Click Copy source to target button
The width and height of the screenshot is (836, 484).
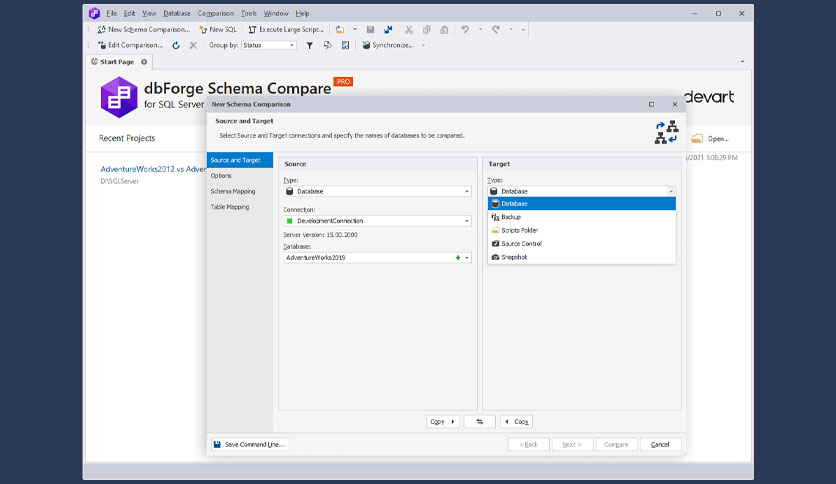pyautogui.click(x=442, y=422)
